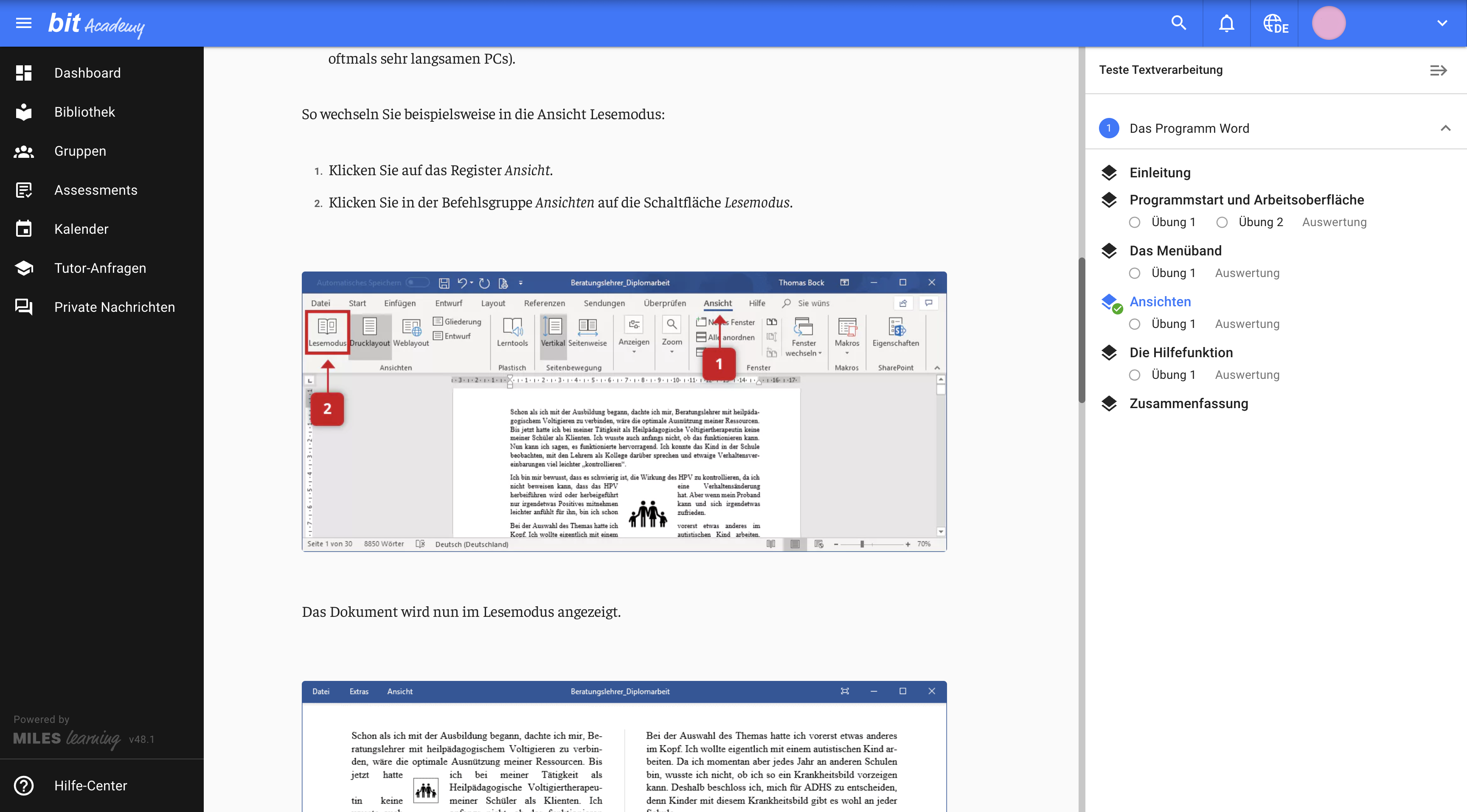The height and width of the screenshot is (812, 1467).
Task: Click the Kalender sidebar icon
Action: point(23,229)
